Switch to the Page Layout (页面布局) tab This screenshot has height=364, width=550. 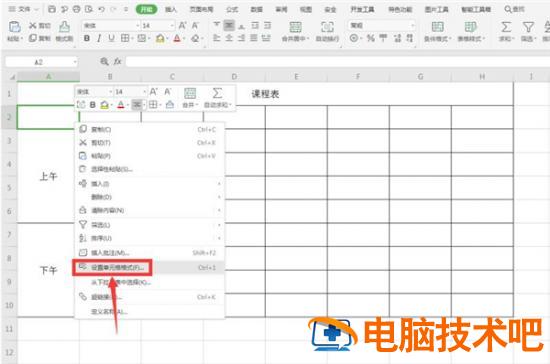[201, 9]
